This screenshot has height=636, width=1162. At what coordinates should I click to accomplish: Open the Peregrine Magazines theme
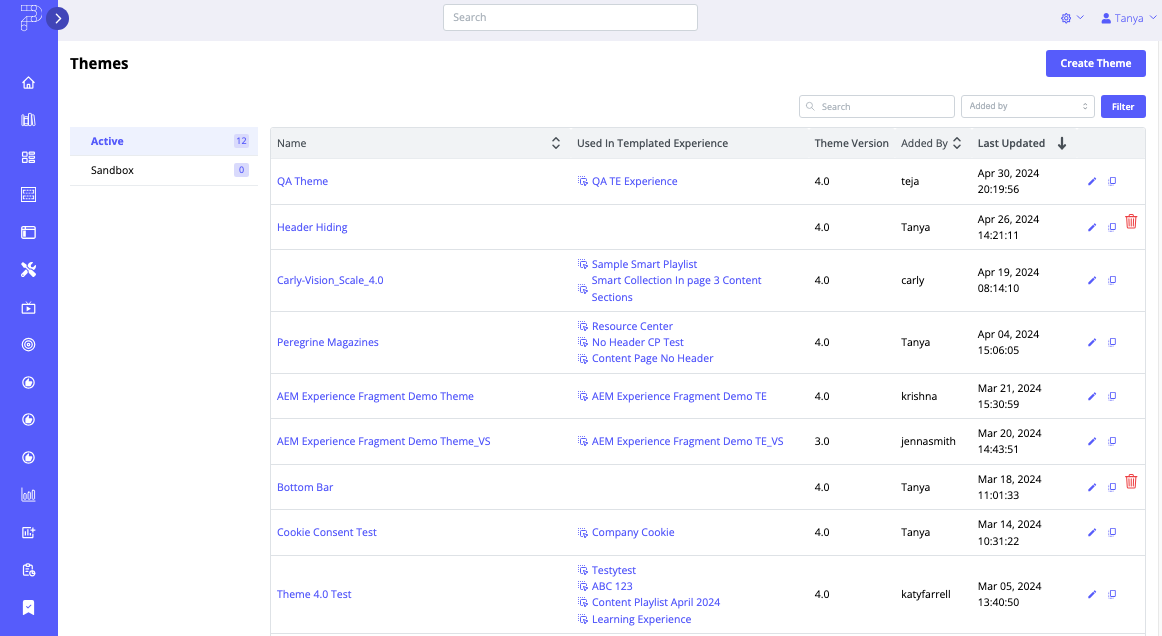pyautogui.click(x=327, y=342)
